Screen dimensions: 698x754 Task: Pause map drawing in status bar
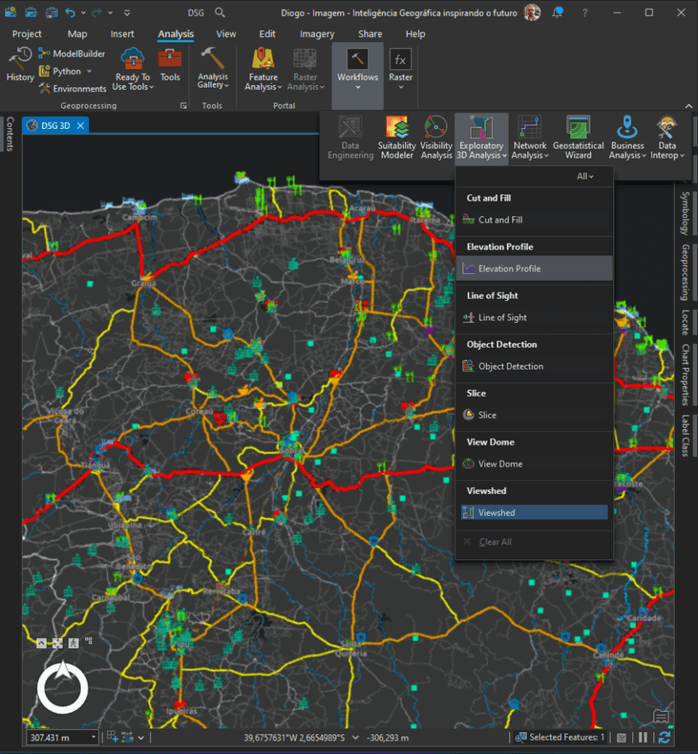(x=644, y=738)
